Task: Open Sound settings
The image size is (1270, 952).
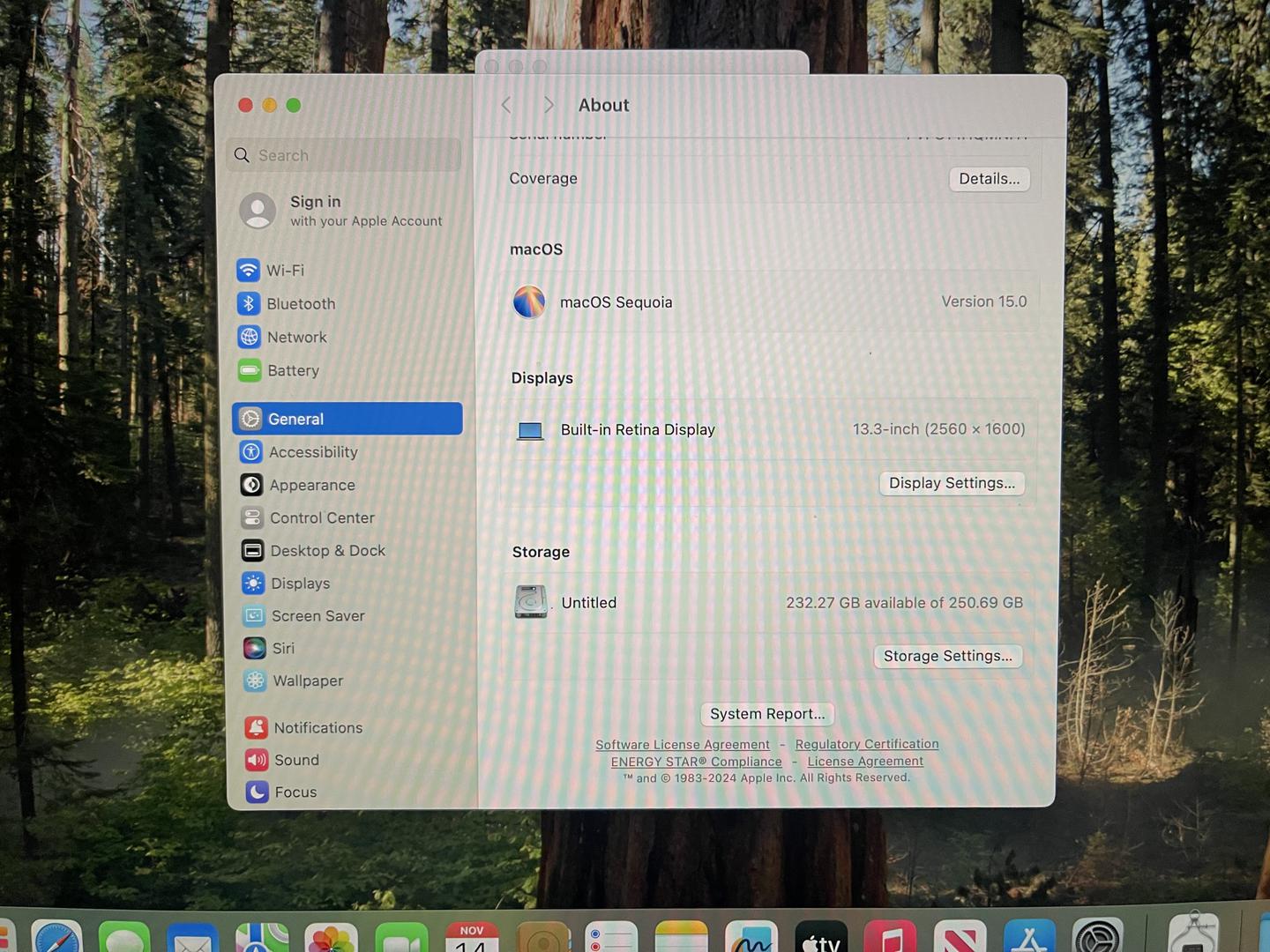Action: pyautogui.click(x=282, y=760)
